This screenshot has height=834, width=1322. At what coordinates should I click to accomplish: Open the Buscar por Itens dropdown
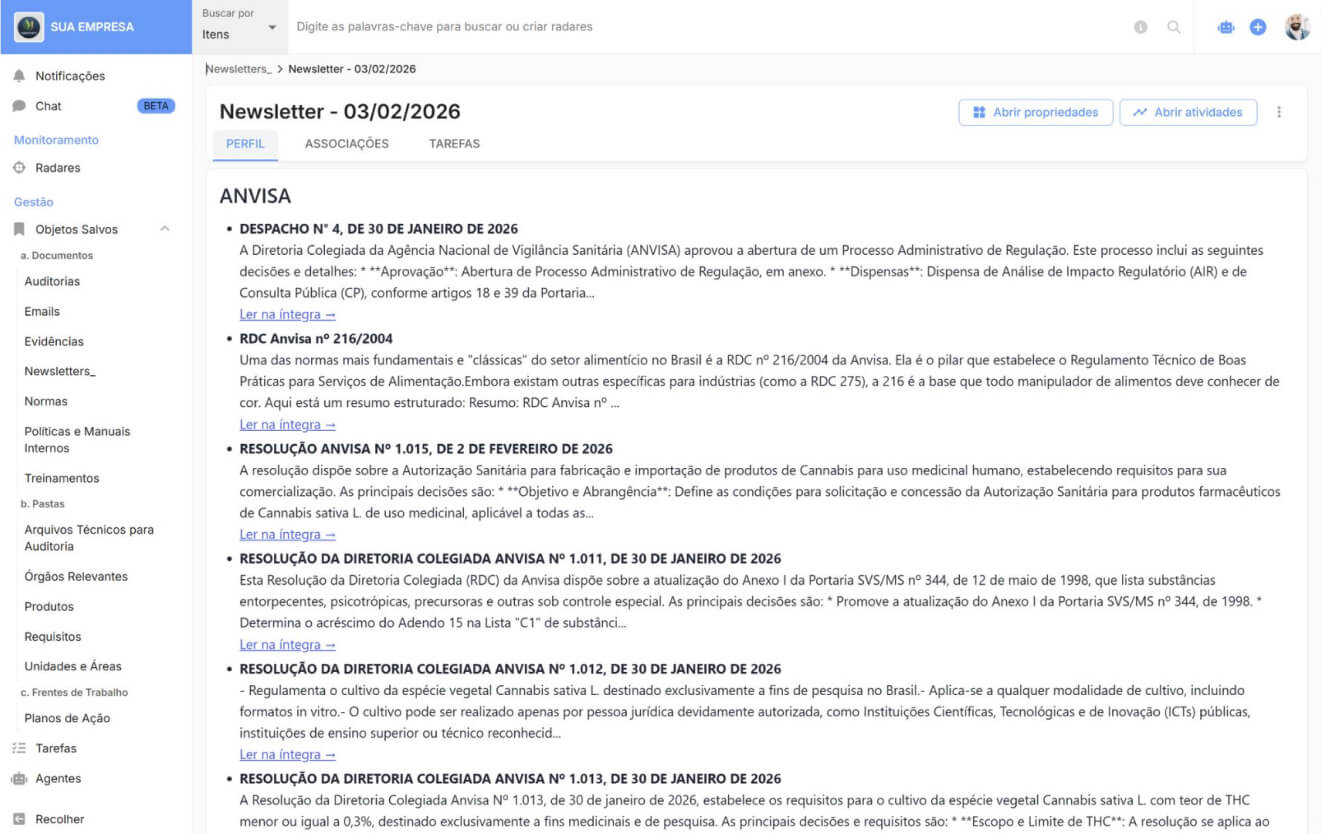[x=240, y=27]
